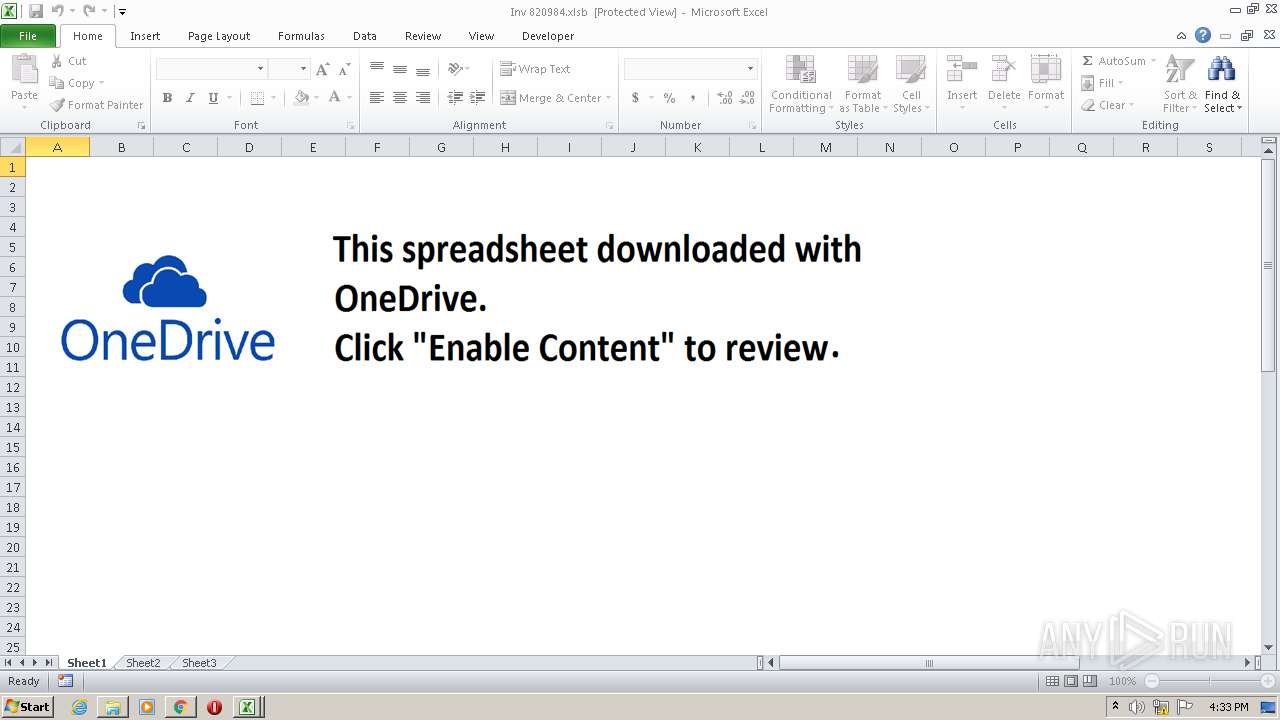Click the Decrease Decimal icon
This screenshot has width=1280, height=720.
[x=748, y=98]
